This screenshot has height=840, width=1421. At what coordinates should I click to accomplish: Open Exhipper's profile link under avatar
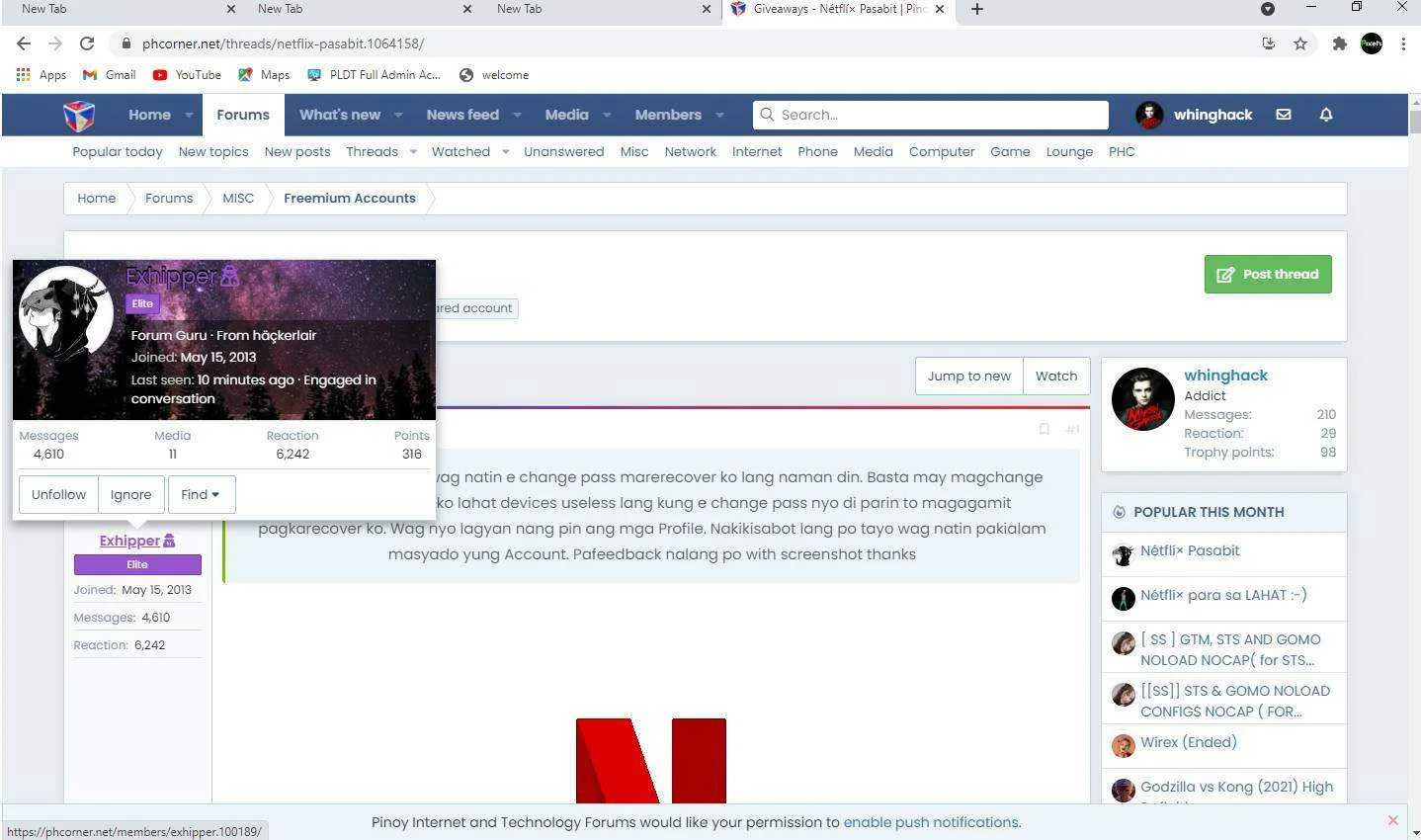129,541
